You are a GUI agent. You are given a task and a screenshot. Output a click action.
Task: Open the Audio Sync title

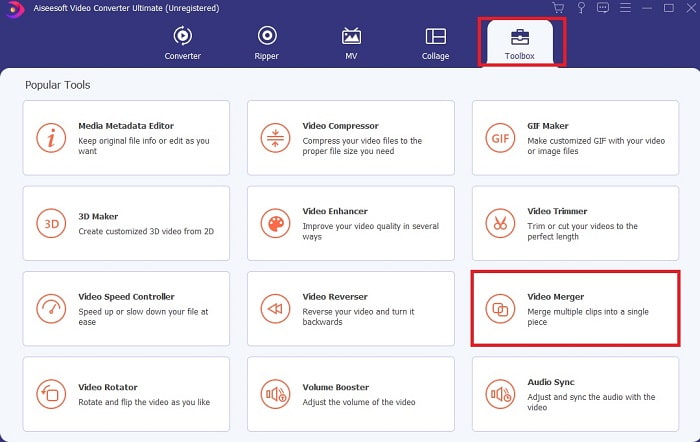551,382
